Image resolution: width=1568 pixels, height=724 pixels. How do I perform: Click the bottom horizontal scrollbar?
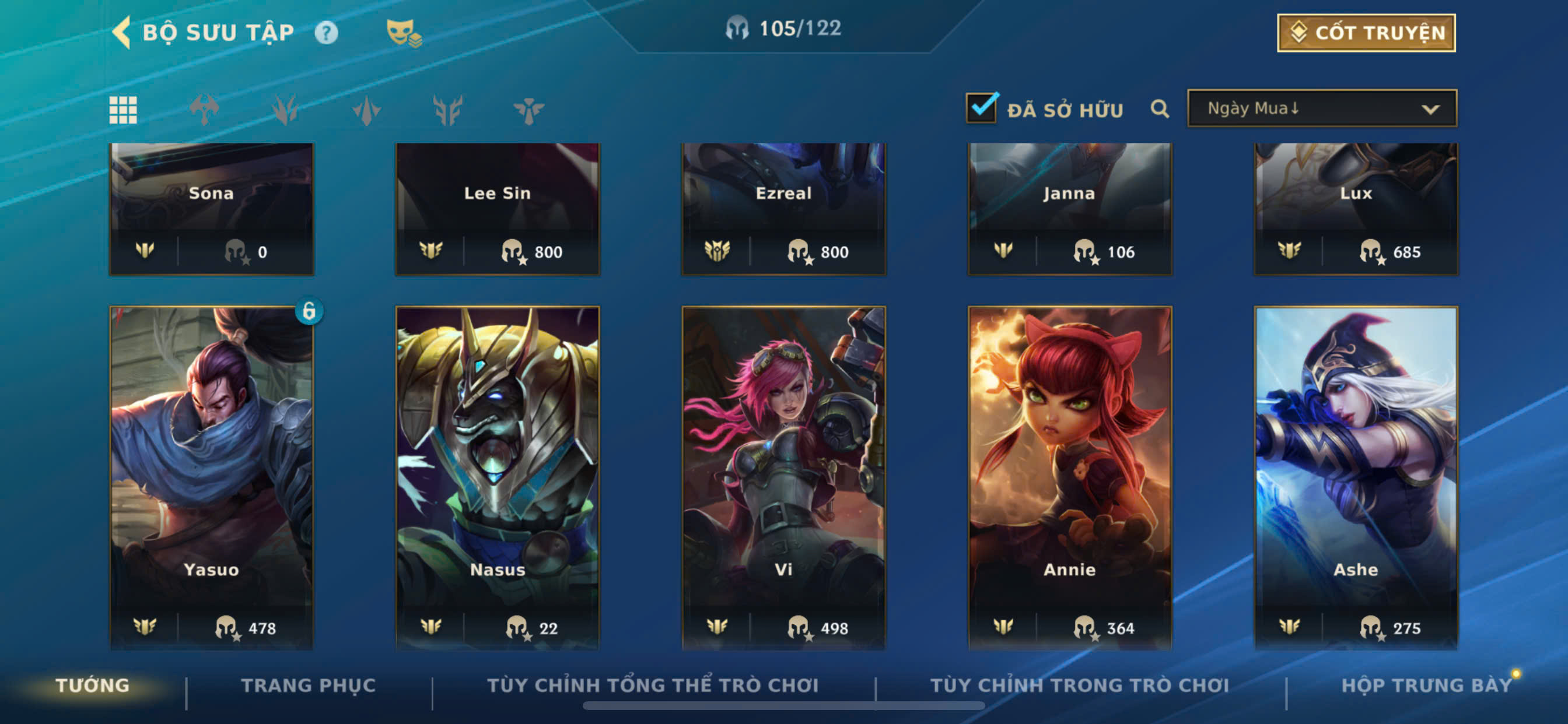tap(783, 706)
